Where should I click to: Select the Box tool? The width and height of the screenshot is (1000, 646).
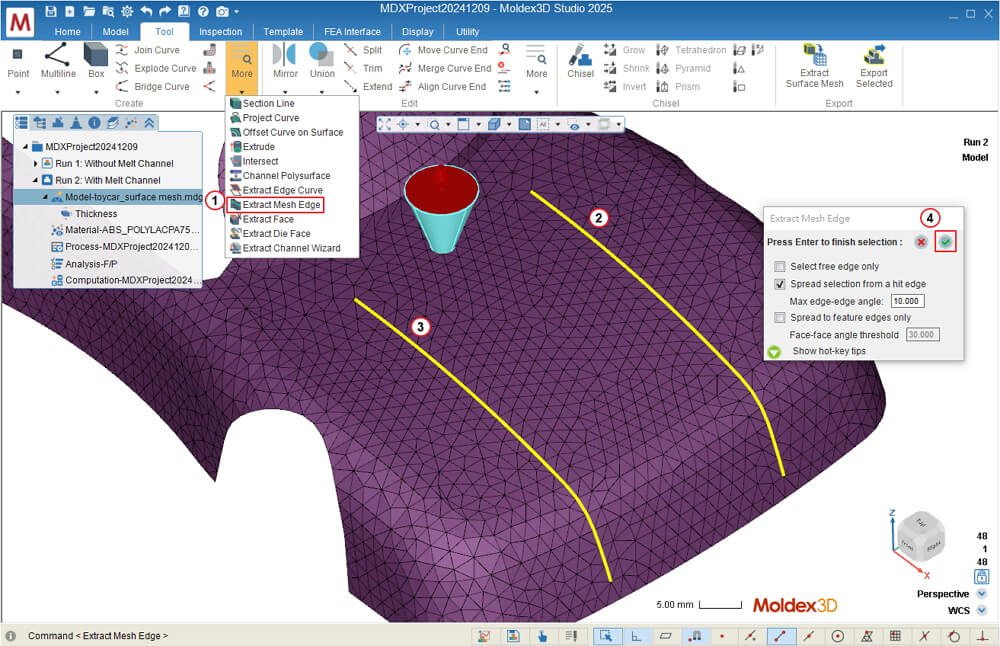pos(96,62)
